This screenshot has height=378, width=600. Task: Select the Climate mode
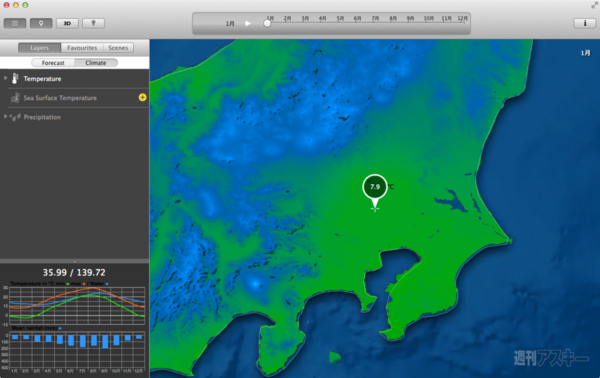click(96, 63)
